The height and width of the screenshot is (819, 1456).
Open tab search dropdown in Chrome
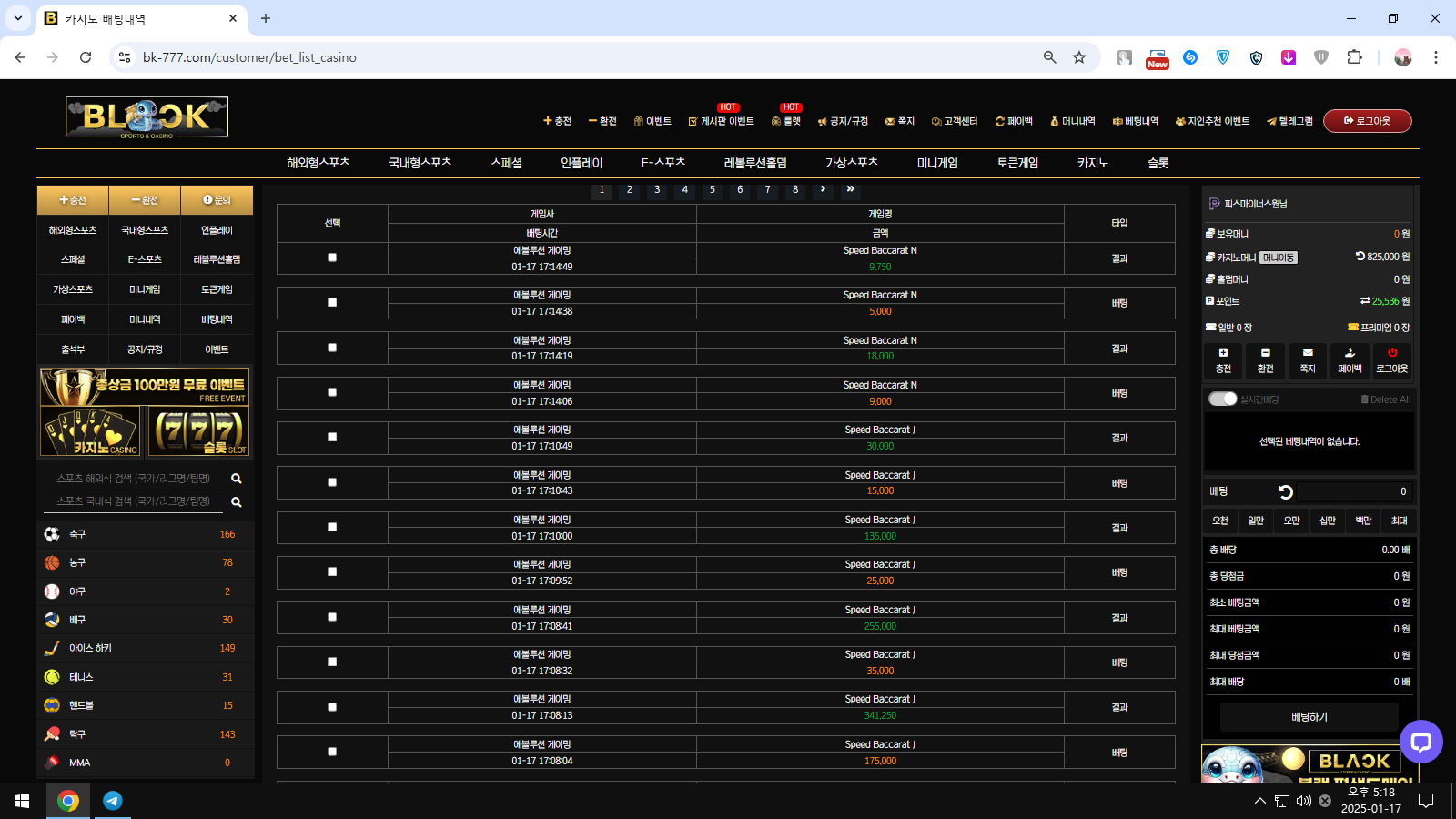pos(18,18)
